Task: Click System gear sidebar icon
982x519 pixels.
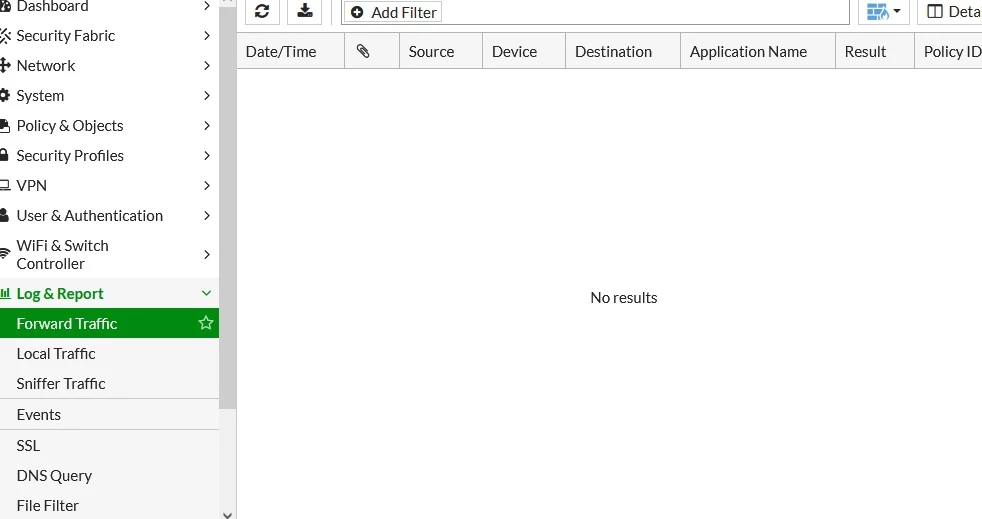Action: (x=5, y=96)
